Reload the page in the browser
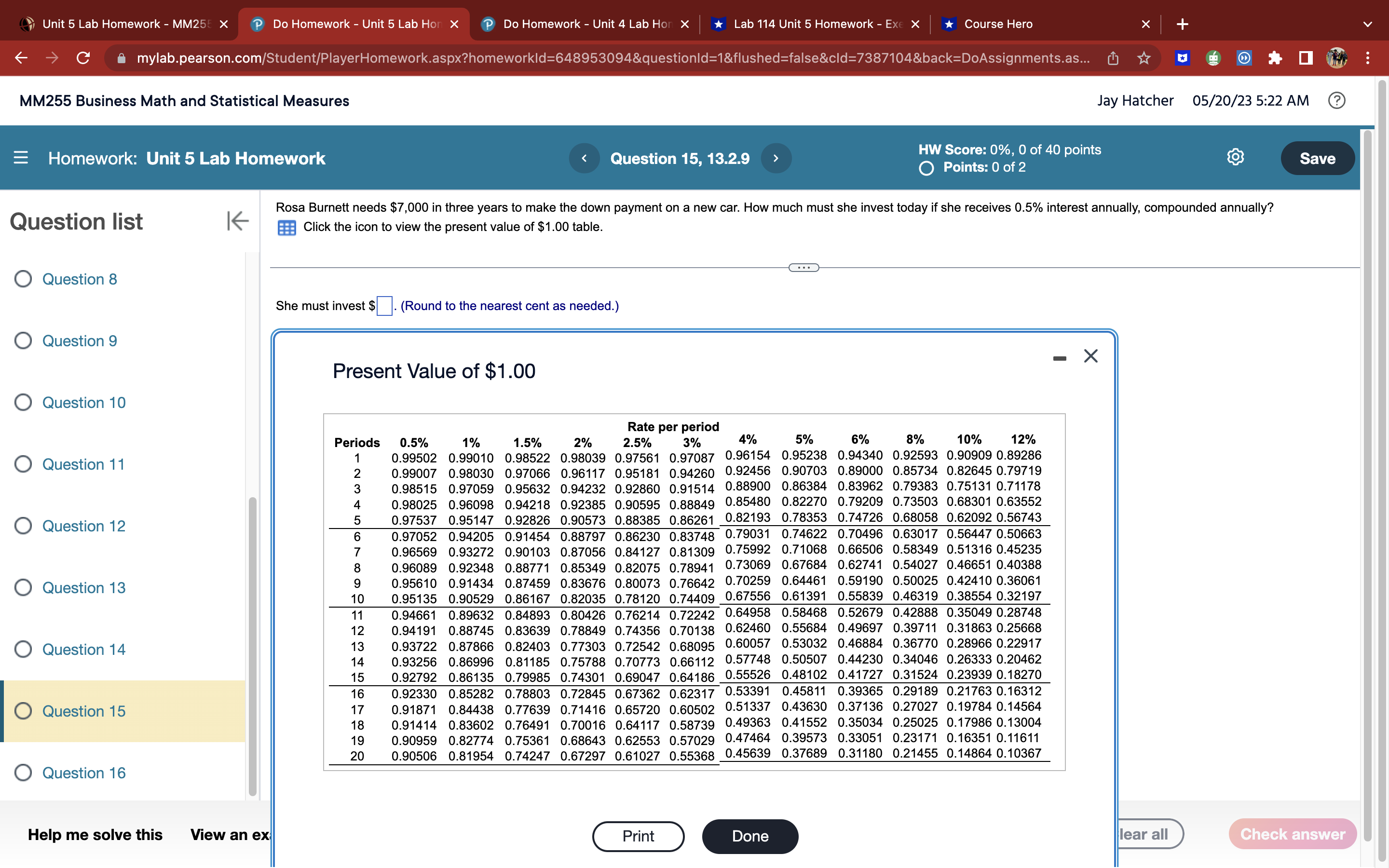 [83, 58]
